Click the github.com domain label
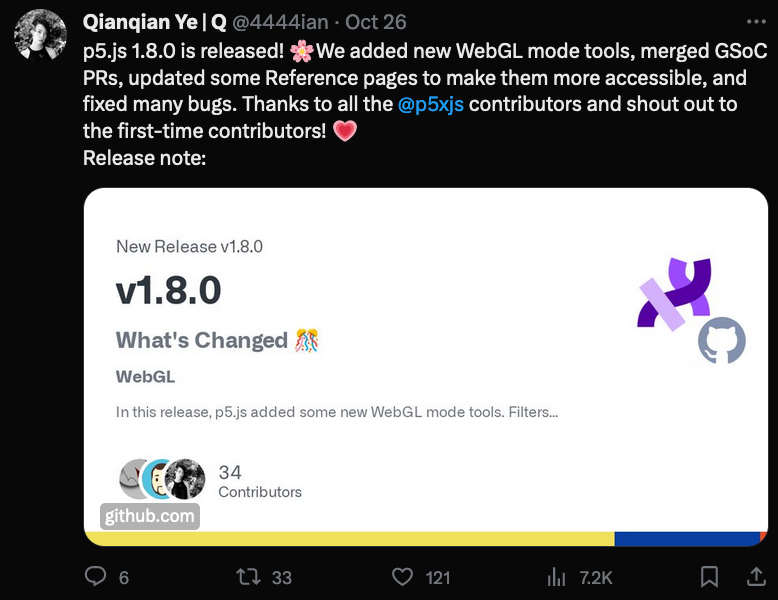Image resolution: width=778 pixels, height=600 pixels. pyautogui.click(x=150, y=516)
